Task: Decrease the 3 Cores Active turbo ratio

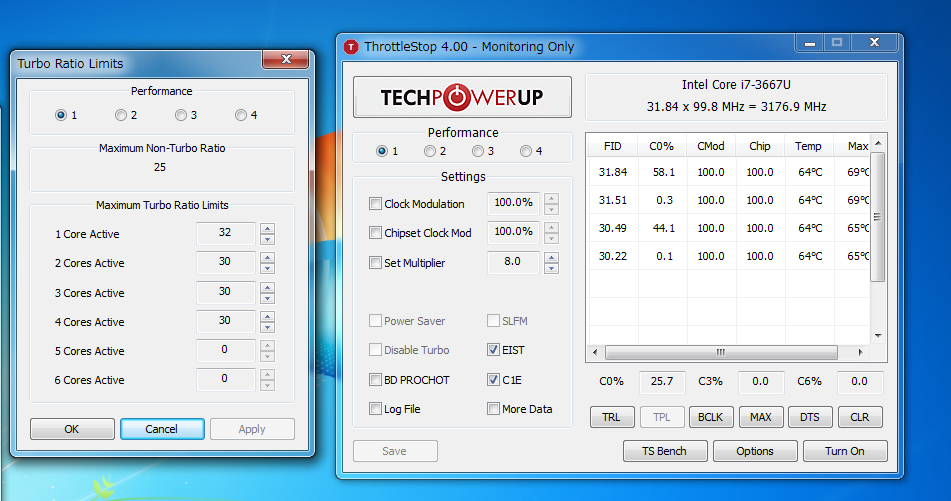Action: (x=267, y=298)
